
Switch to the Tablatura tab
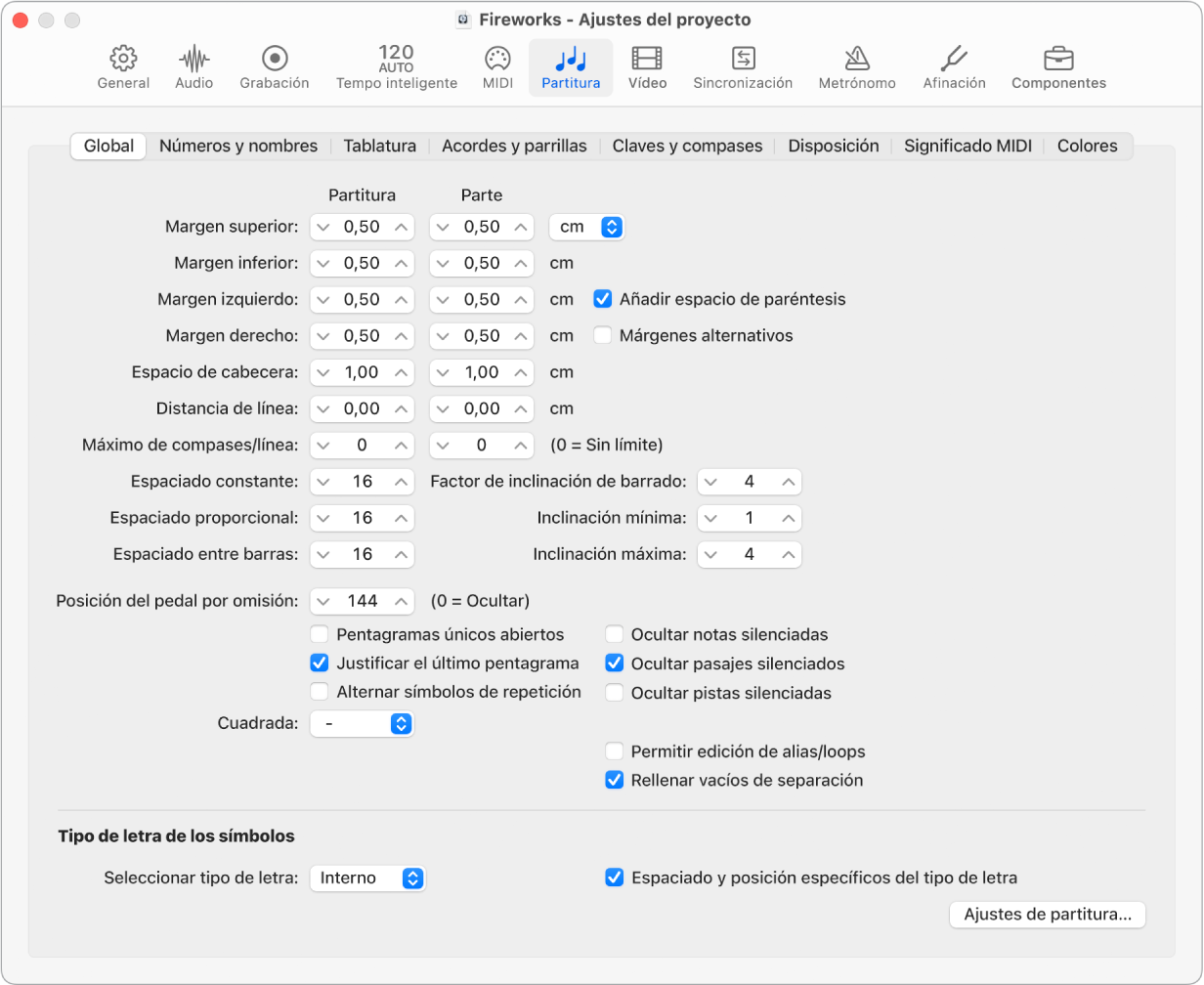[x=380, y=146]
